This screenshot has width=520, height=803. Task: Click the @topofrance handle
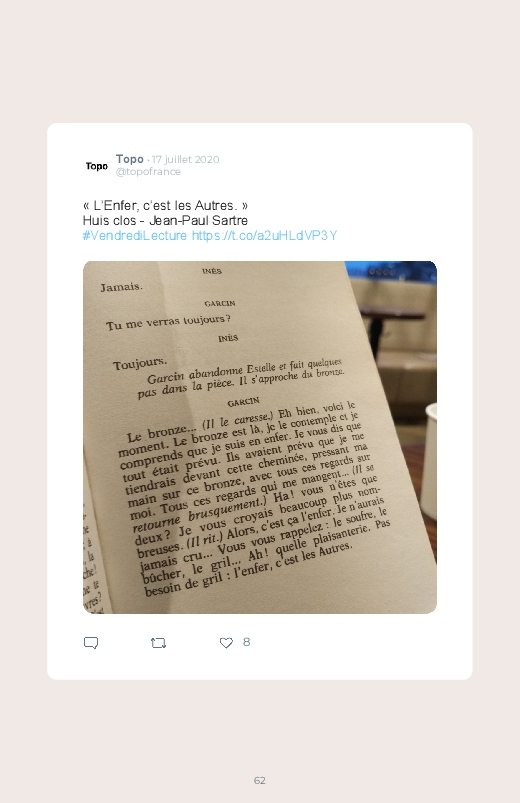click(148, 172)
